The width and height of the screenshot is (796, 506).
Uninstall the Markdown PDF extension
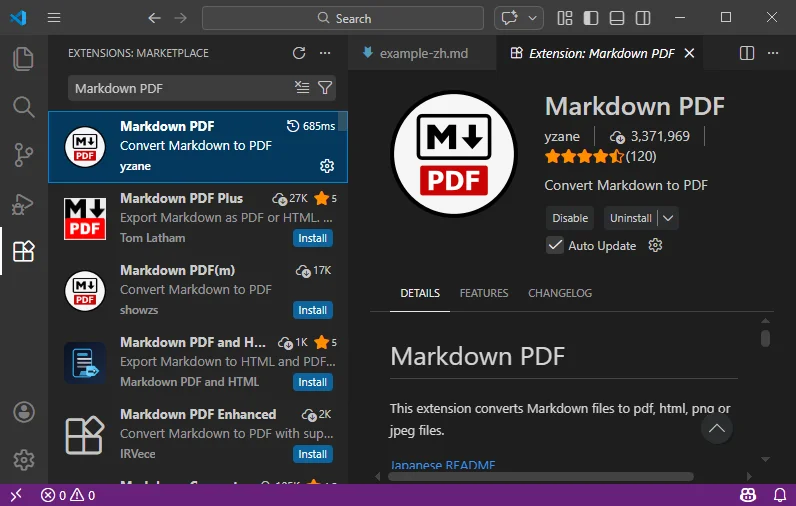[x=631, y=218]
